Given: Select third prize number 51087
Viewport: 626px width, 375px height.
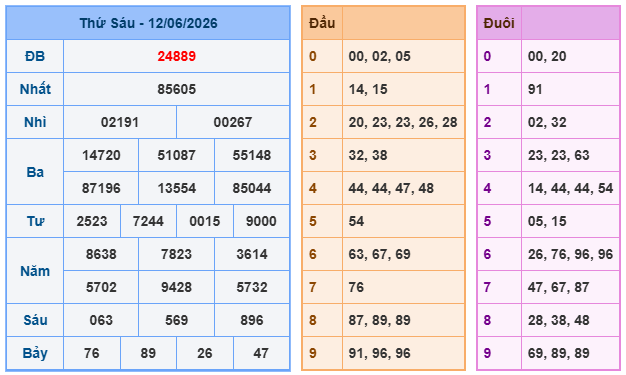Looking at the screenshot, I should point(176,155).
